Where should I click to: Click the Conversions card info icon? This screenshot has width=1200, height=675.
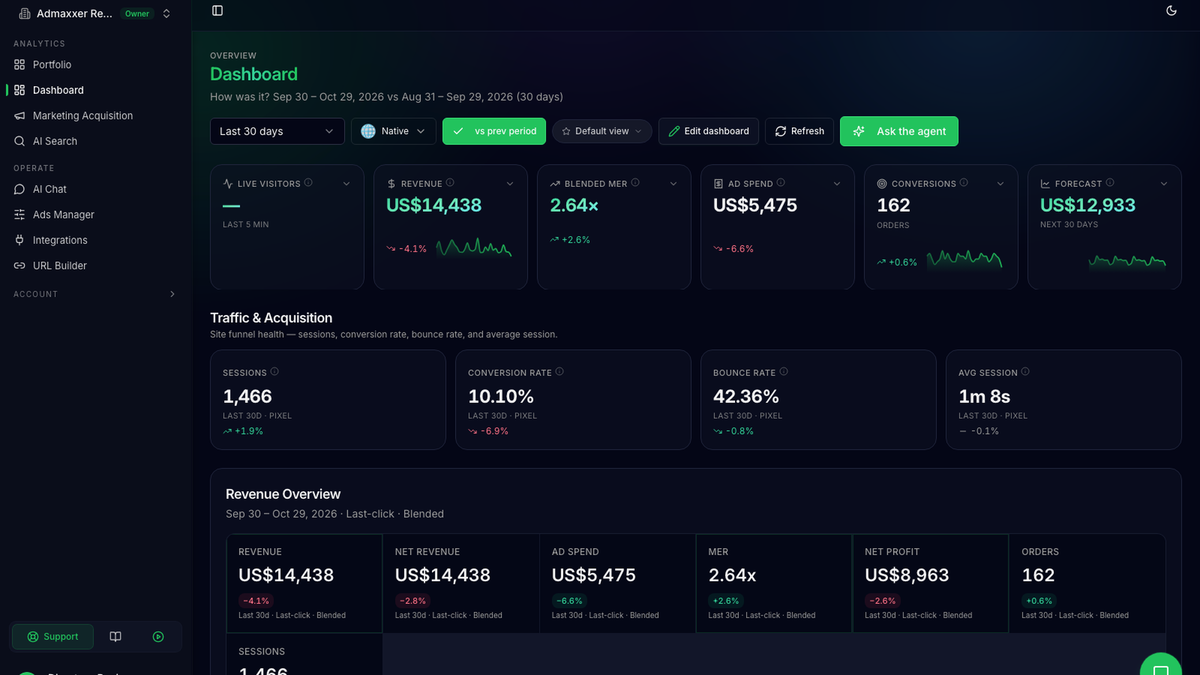point(965,183)
